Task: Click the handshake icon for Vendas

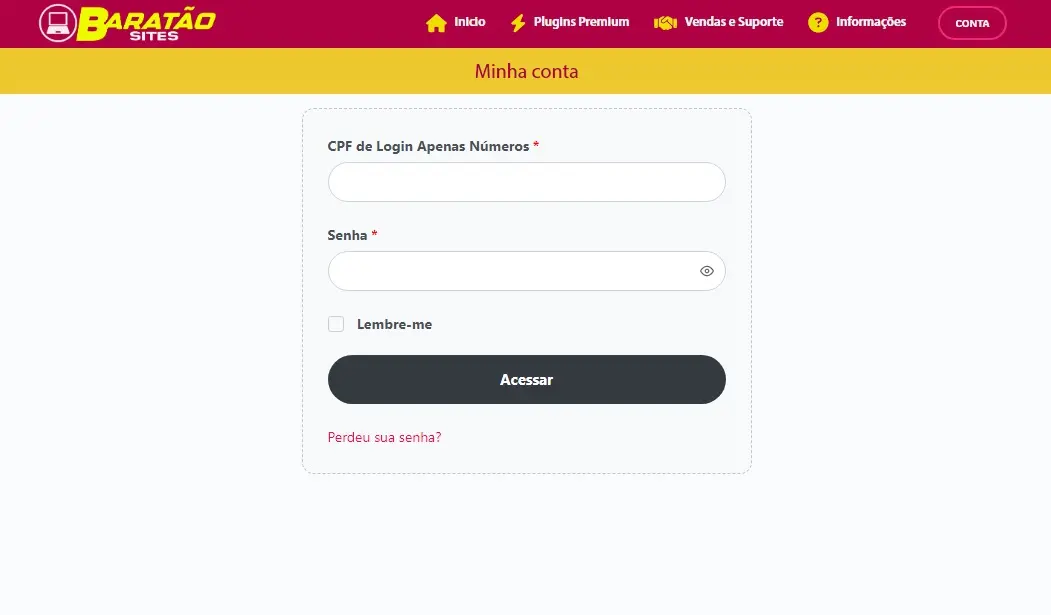Action: coord(665,23)
